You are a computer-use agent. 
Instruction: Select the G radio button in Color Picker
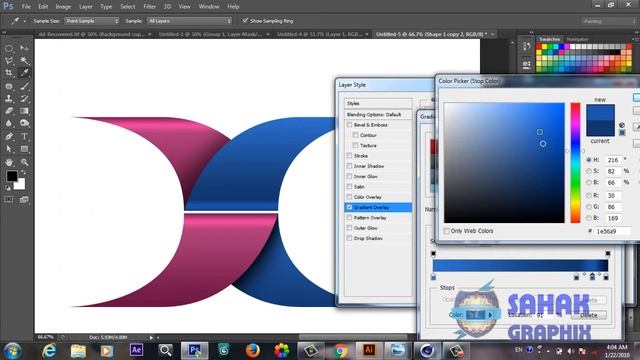(x=589, y=207)
